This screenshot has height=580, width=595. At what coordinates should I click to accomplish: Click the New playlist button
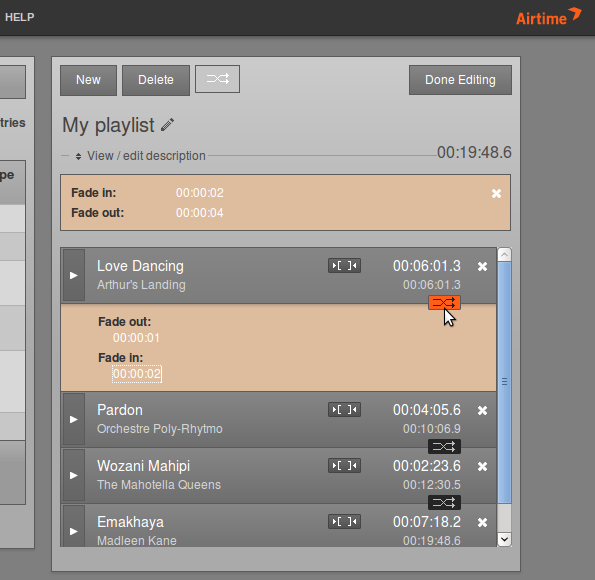coord(88,80)
